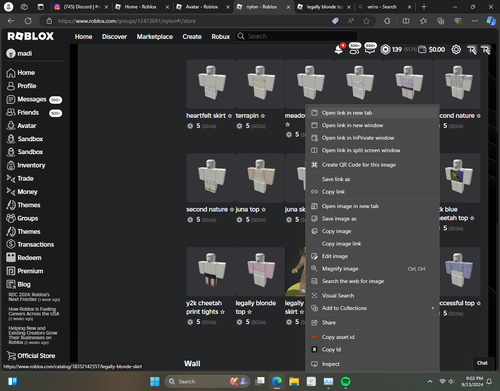Open the juna top item thumbnail
The image size is (500, 391).
point(260,178)
